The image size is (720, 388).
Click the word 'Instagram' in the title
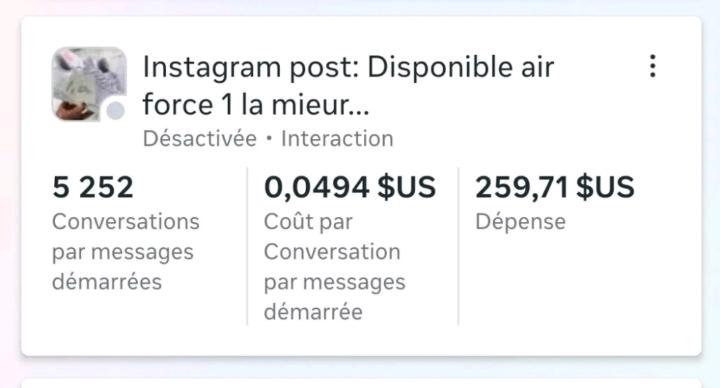(x=212, y=67)
